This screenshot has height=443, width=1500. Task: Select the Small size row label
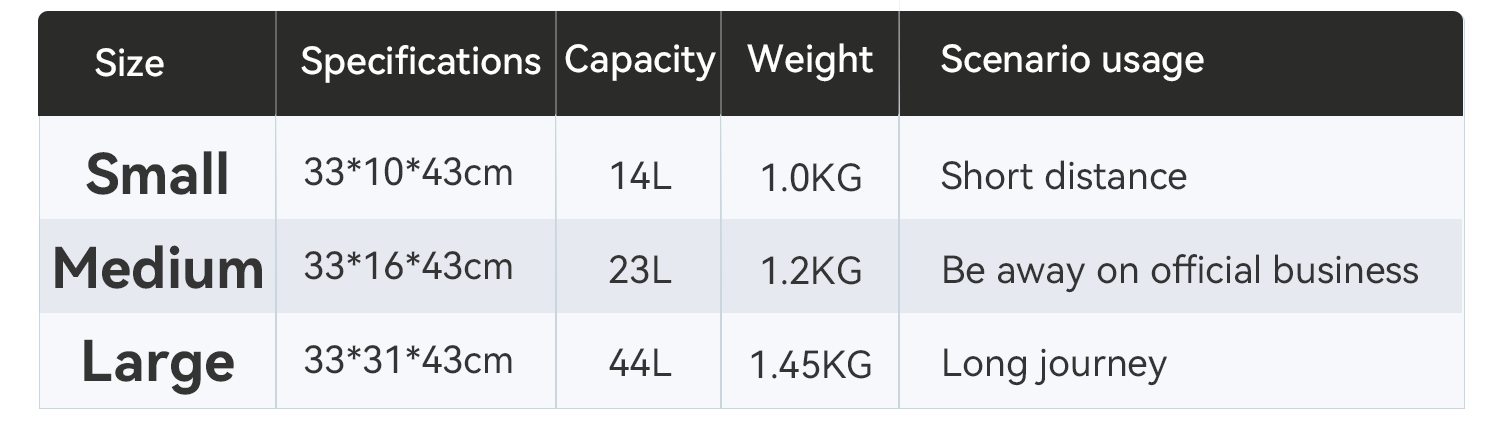[x=158, y=173]
